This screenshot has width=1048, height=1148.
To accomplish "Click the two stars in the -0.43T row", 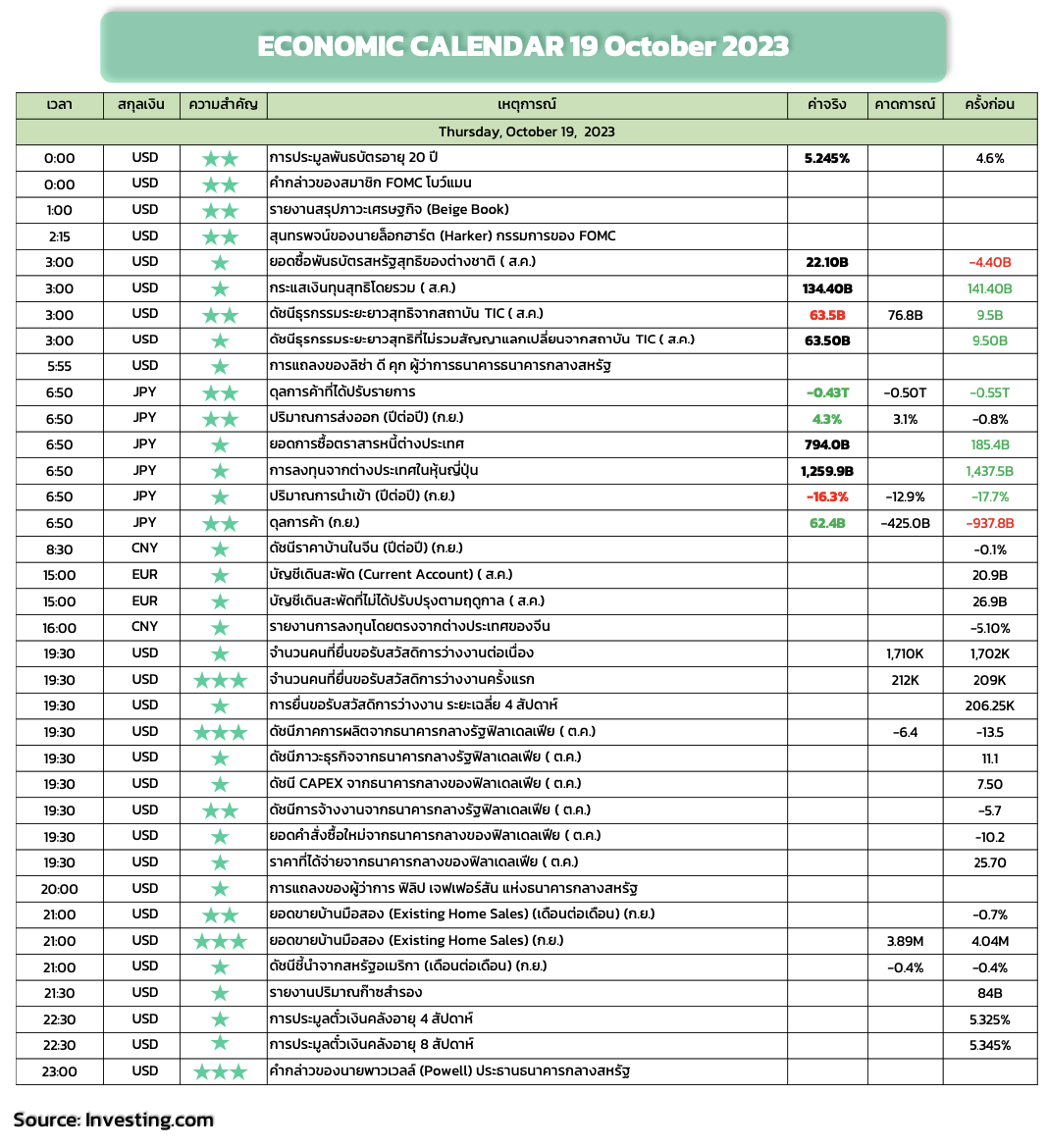I will coord(220,393).
